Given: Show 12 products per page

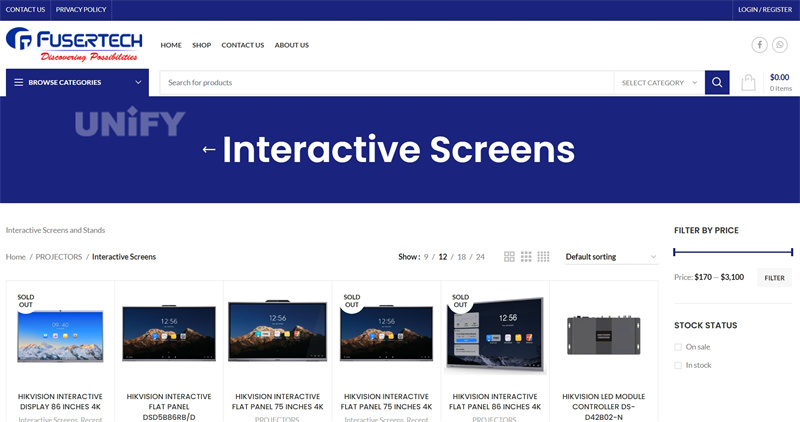Looking at the screenshot, I should point(443,257).
